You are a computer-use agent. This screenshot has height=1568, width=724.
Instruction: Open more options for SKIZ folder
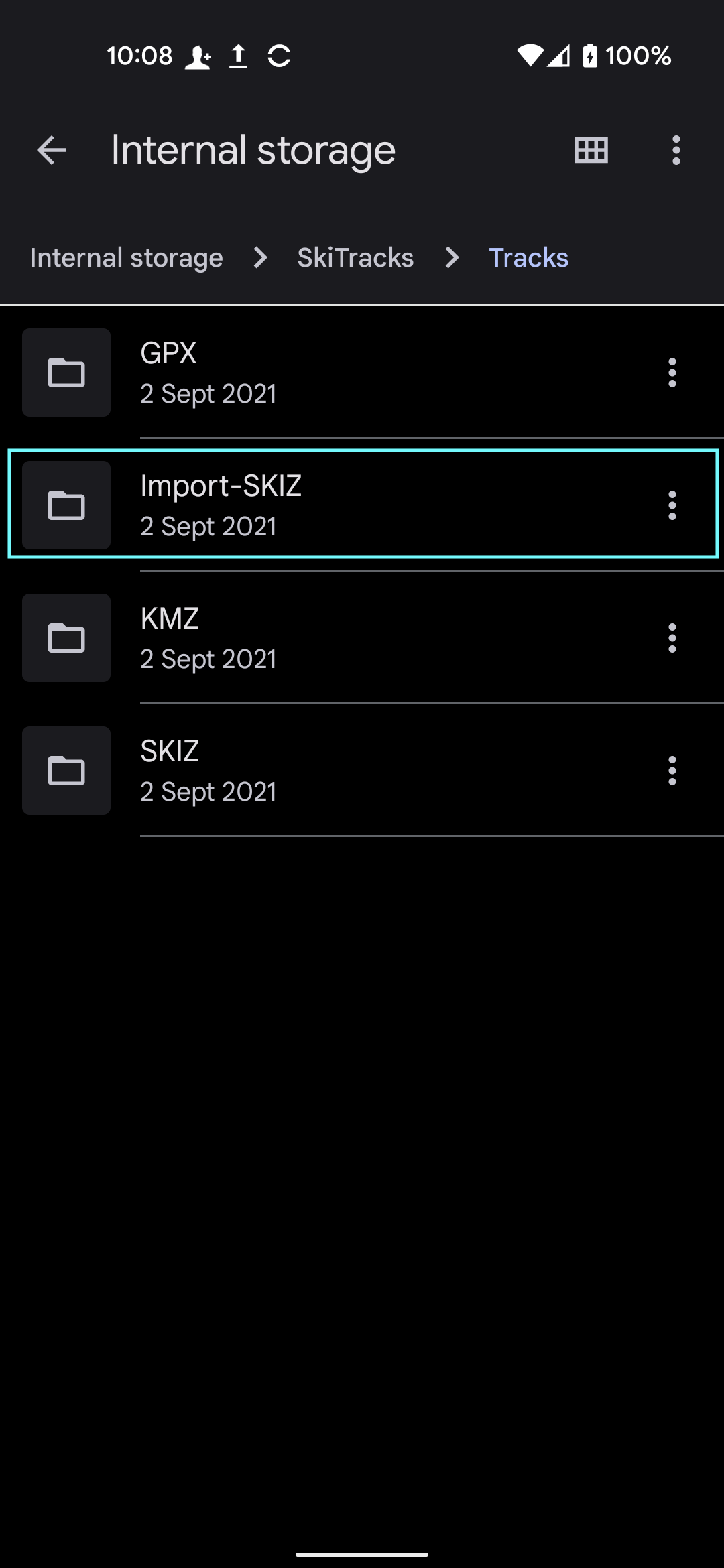pyautogui.click(x=672, y=771)
